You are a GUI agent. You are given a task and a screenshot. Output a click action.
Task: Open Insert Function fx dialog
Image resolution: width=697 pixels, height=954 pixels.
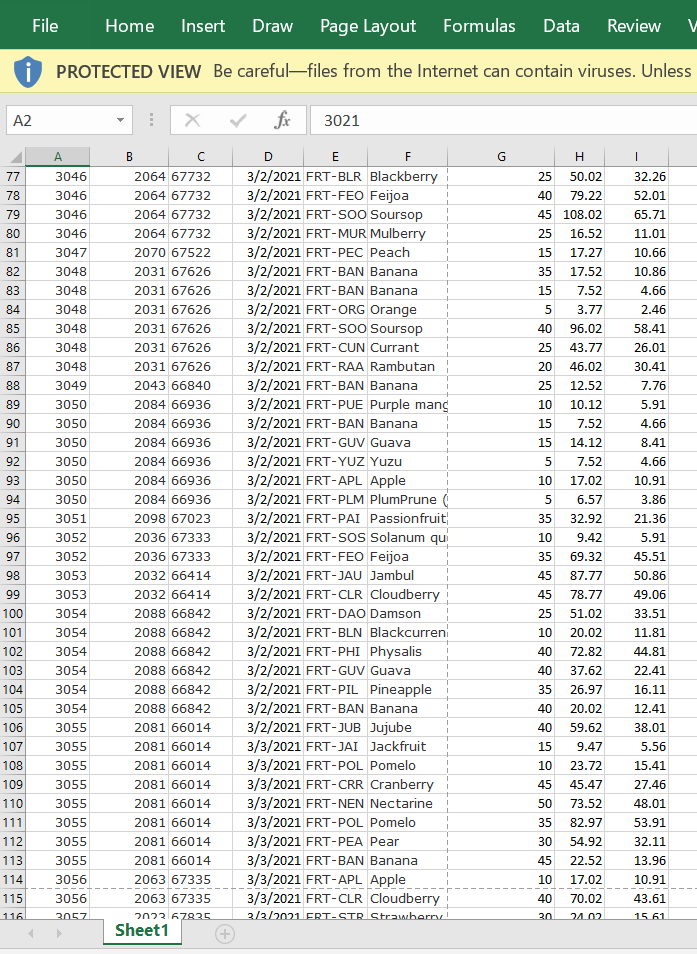click(x=282, y=120)
